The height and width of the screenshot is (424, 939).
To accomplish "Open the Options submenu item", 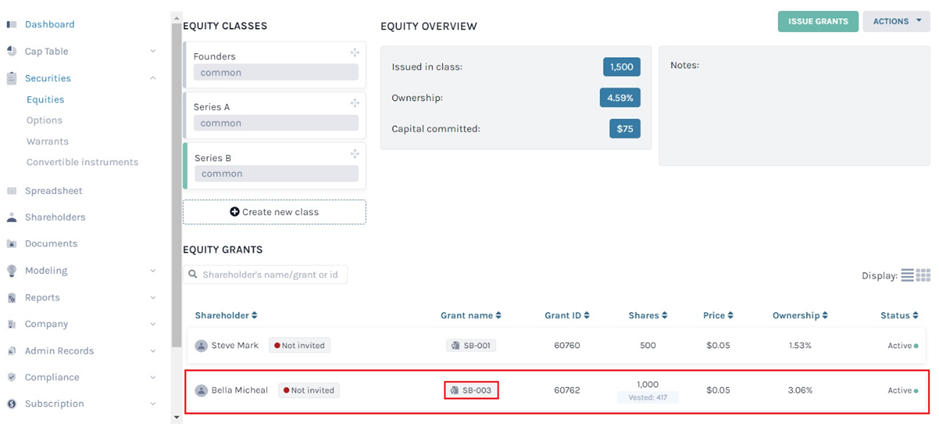I will pos(44,120).
